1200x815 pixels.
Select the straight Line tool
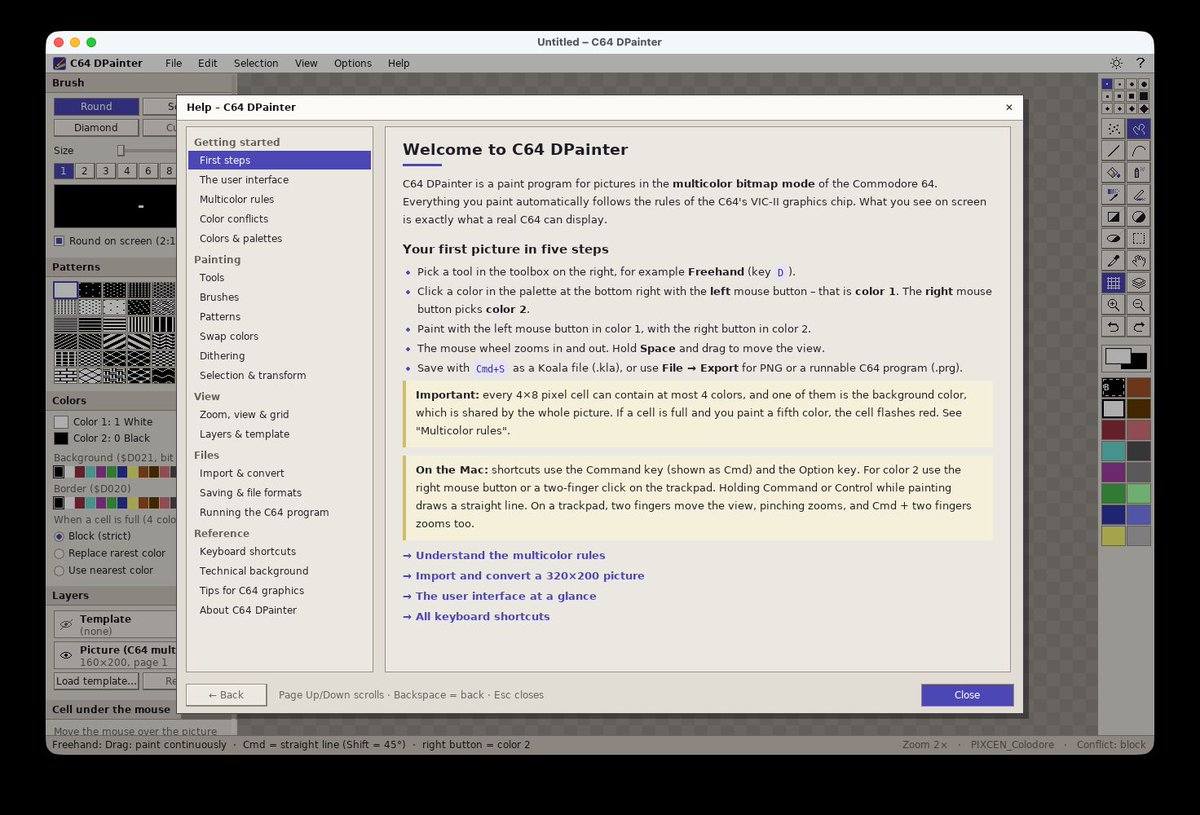pos(1113,151)
